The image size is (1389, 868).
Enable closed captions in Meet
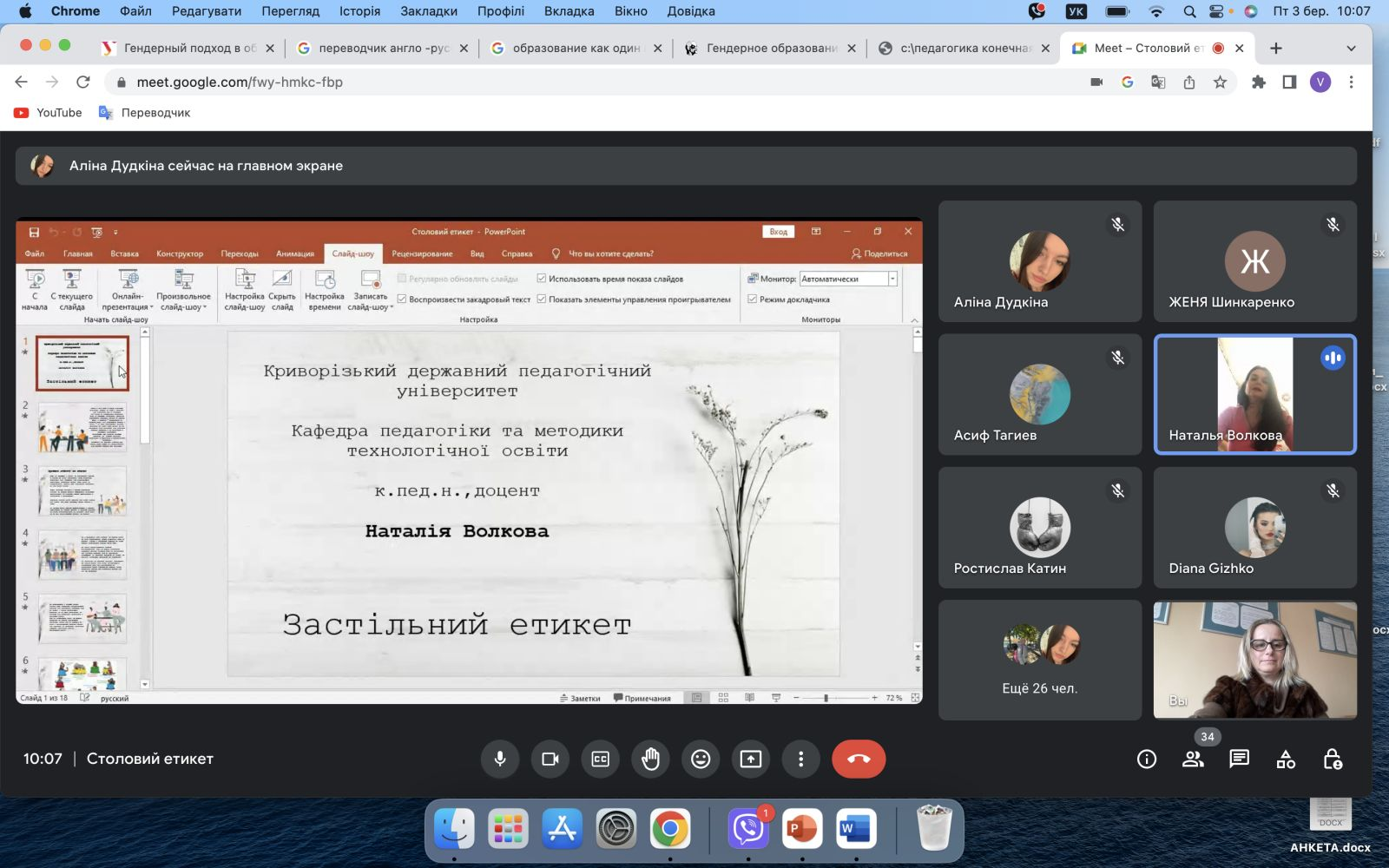coord(600,759)
